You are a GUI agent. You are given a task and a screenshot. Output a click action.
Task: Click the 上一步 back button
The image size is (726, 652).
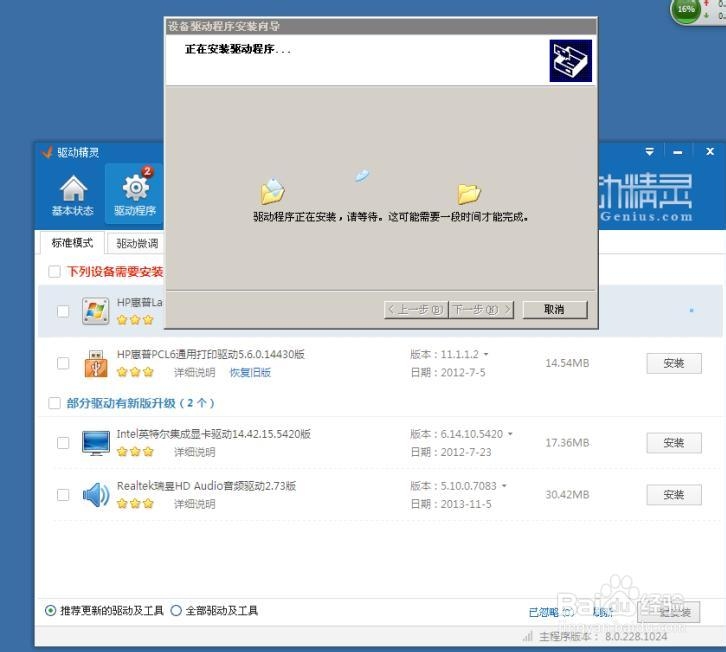point(416,309)
